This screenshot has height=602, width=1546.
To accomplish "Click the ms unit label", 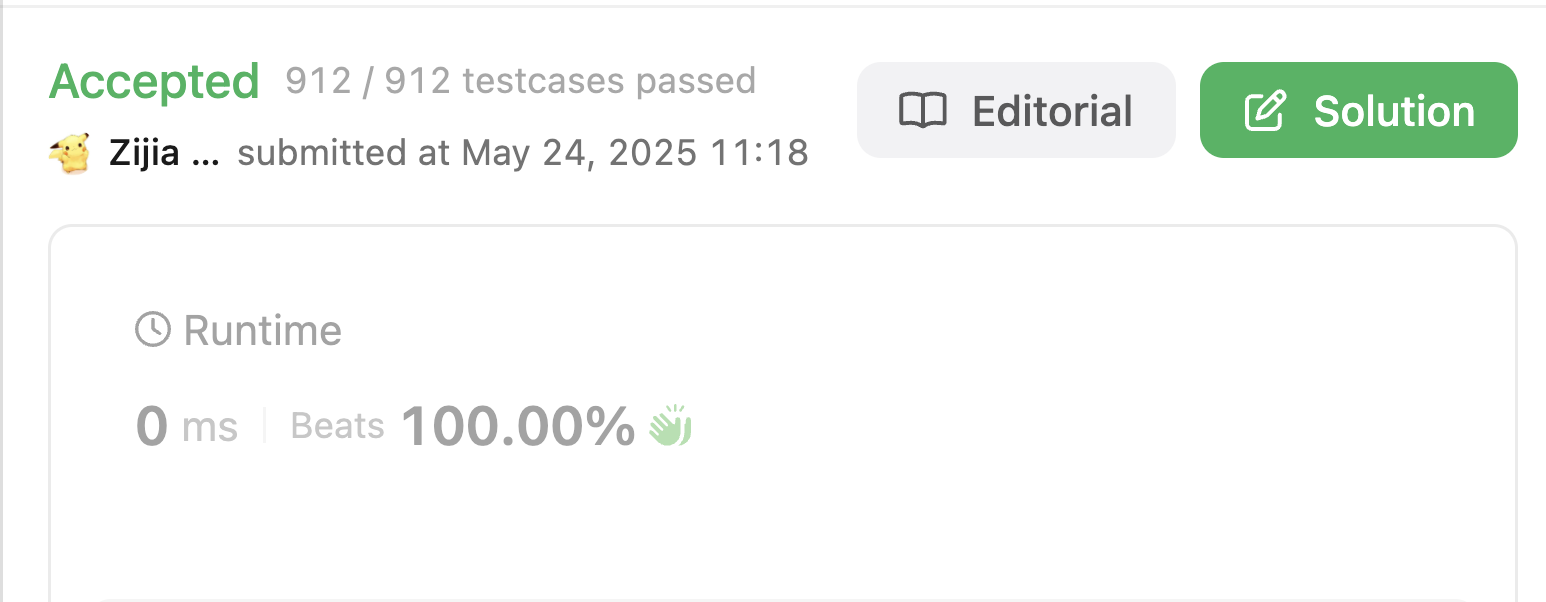I will tap(210, 428).
